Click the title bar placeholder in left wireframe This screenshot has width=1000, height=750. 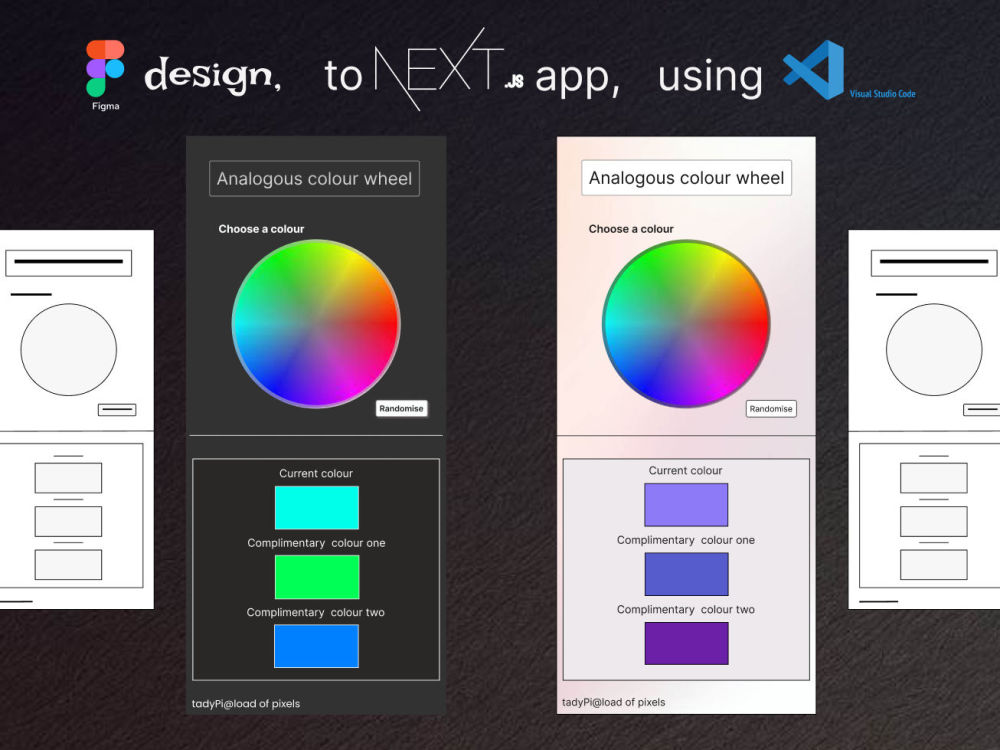click(x=69, y=263)
